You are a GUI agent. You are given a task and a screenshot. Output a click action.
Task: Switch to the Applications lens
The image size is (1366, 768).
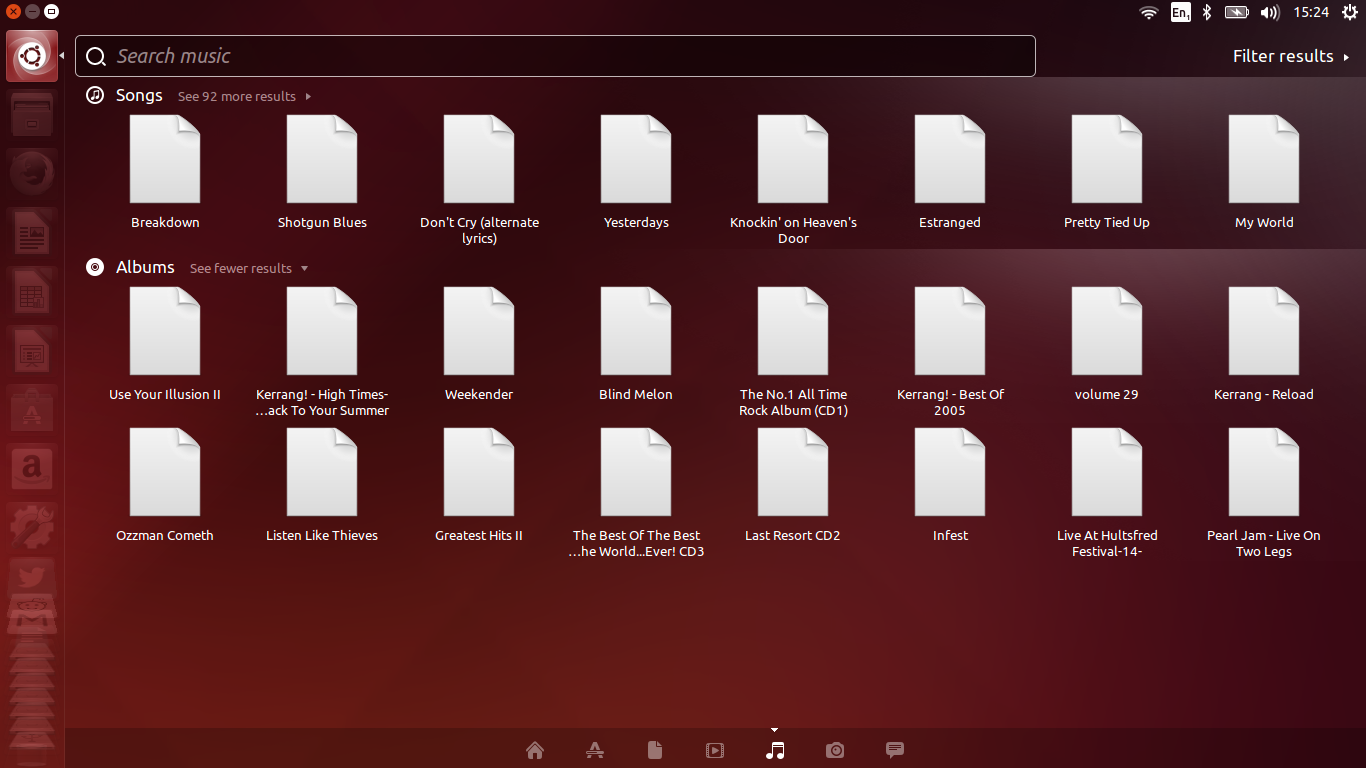[595, 750]
